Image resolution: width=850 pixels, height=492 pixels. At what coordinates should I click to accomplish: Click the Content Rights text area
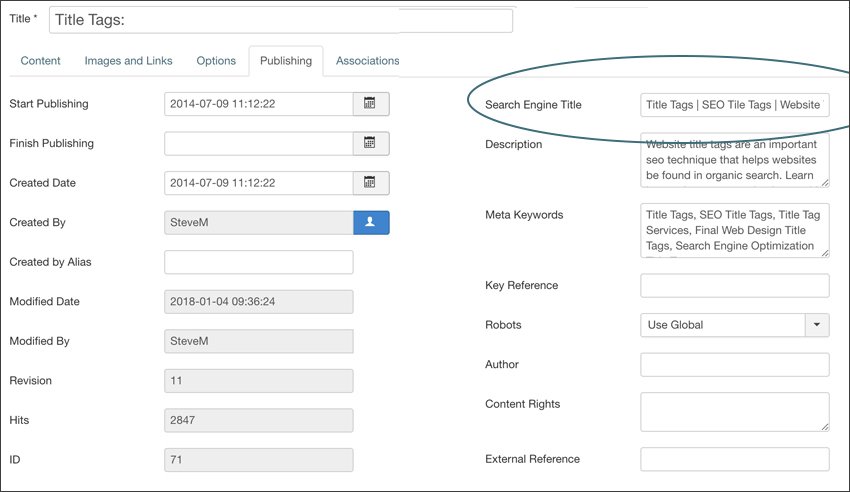735,412
